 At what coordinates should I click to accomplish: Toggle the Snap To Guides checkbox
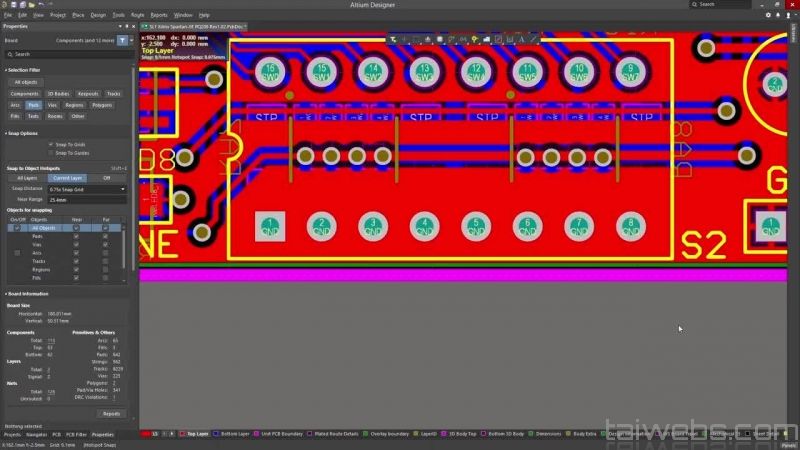51,153
